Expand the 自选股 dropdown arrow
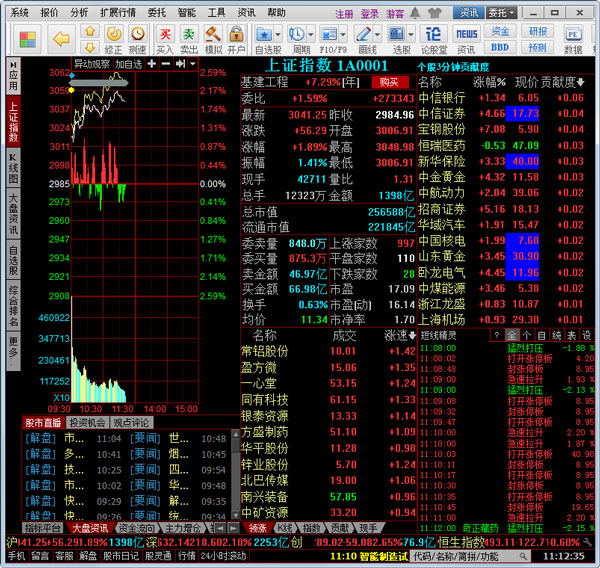 click(278, 34)
